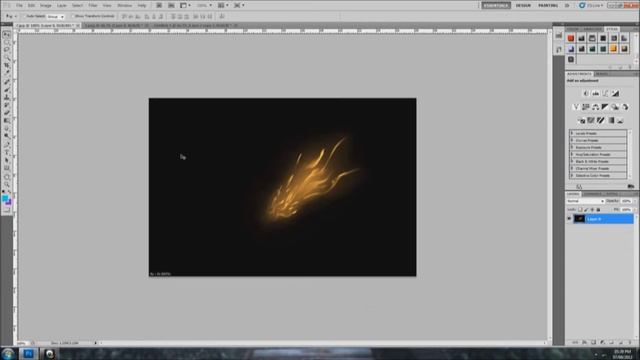Add a Black & White adjustment
Image resolution: width=640 pixels, height=360 pixels.
pos(605,107)
